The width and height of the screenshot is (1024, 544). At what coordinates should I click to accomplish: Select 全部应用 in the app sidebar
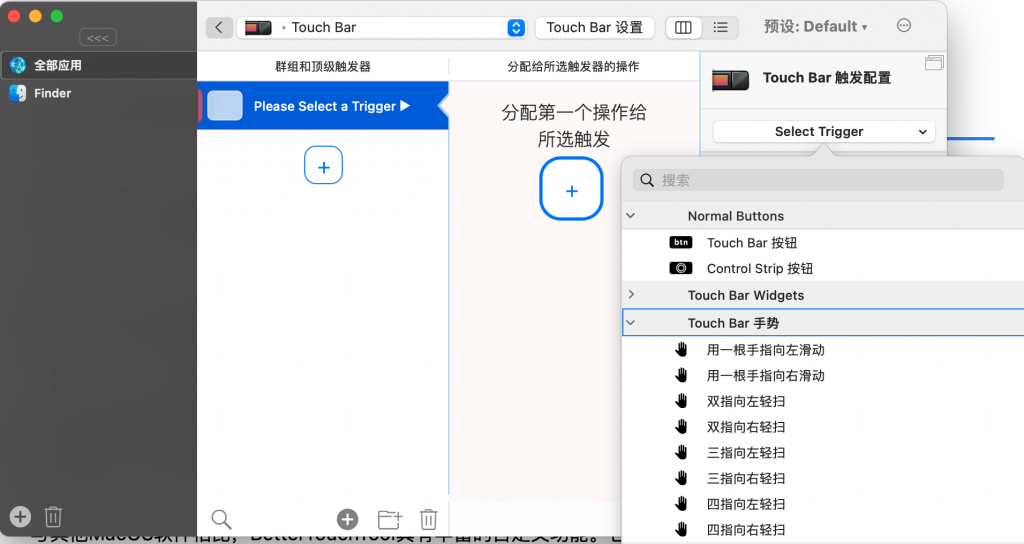coord(98,65)
